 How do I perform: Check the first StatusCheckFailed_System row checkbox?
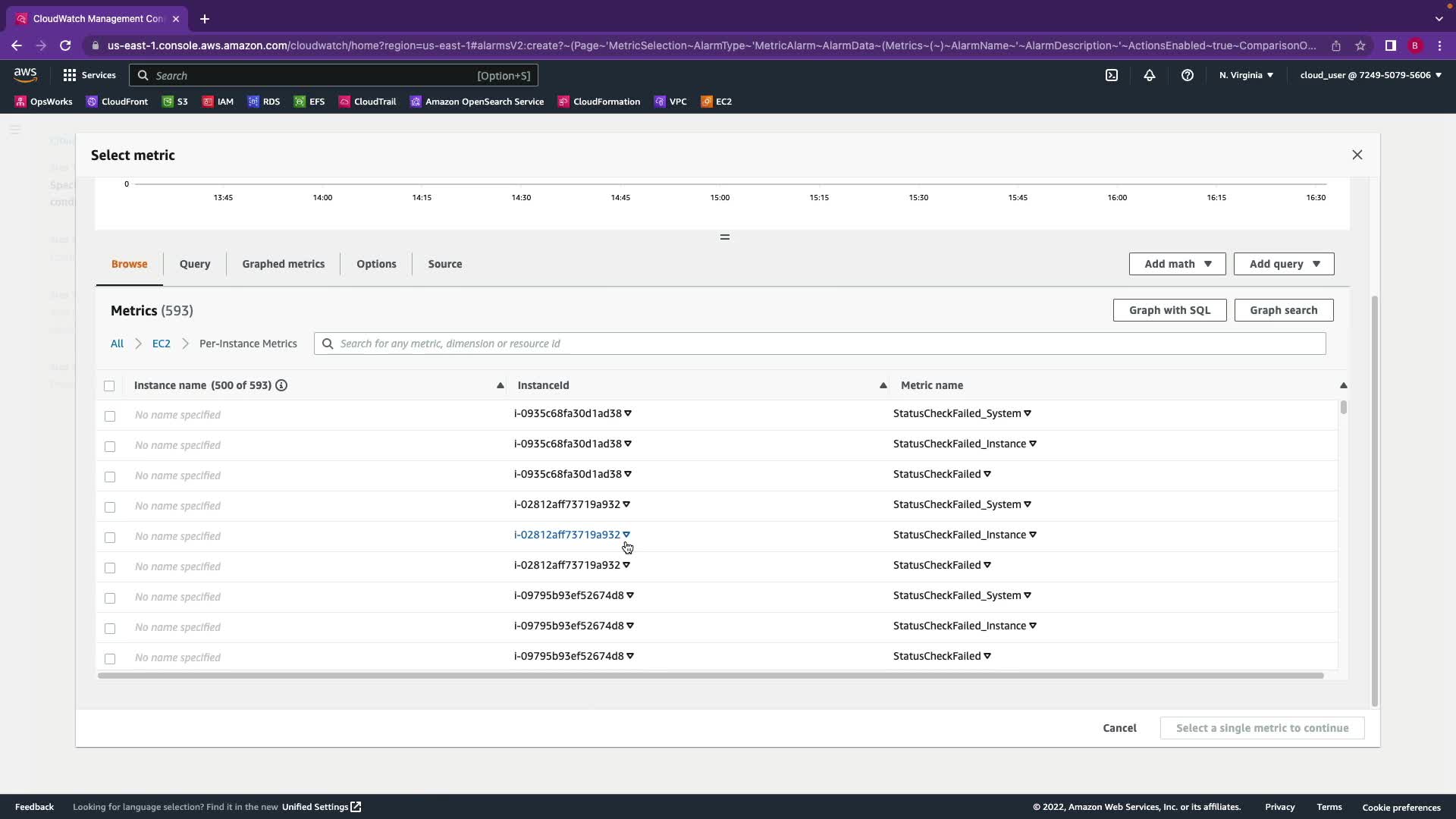pyautogui.click(x=110, y=416)
